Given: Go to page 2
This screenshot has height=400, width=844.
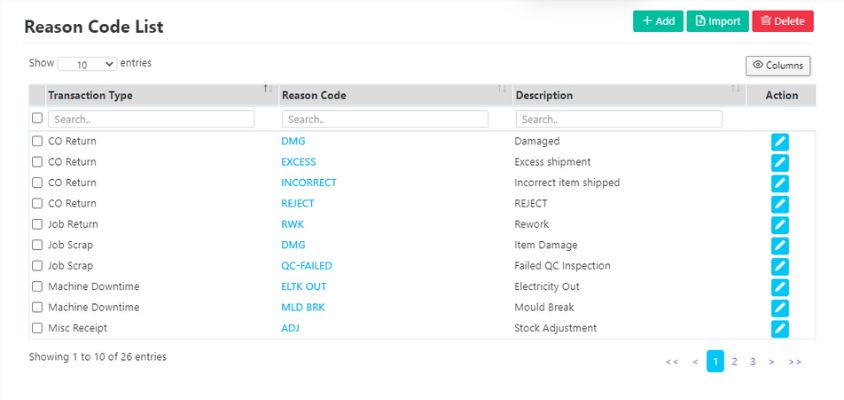Looking at the screenshot, I should pyautogui.click(x=734, y=362).
